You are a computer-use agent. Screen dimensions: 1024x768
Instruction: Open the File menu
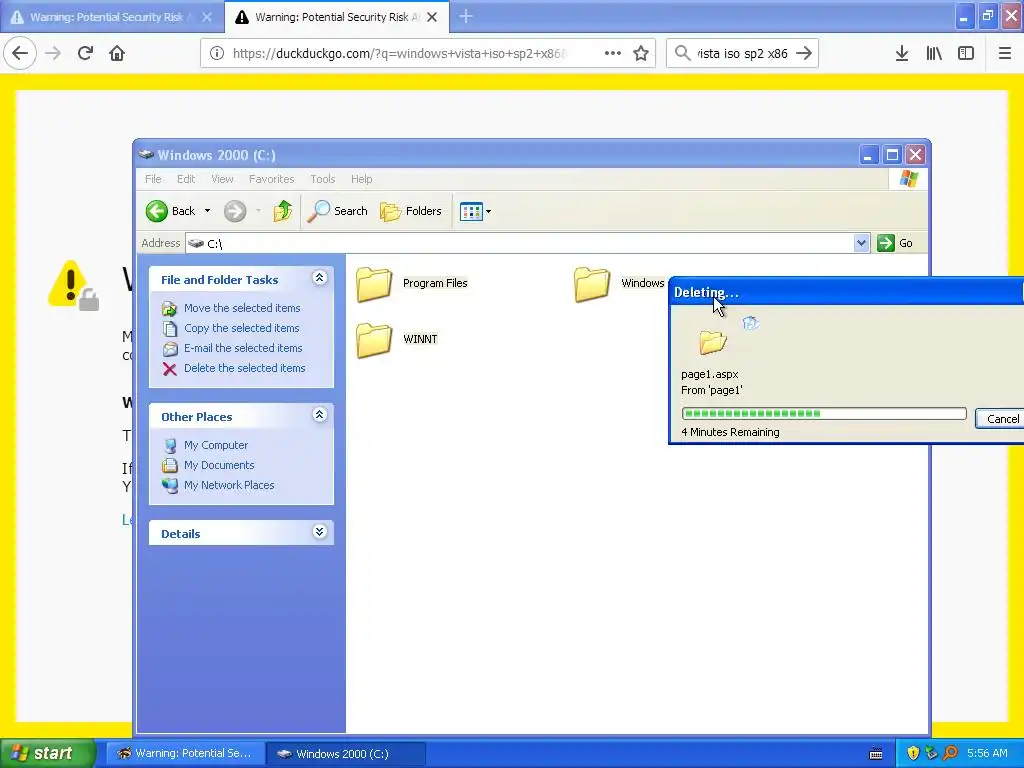(153, 179)
